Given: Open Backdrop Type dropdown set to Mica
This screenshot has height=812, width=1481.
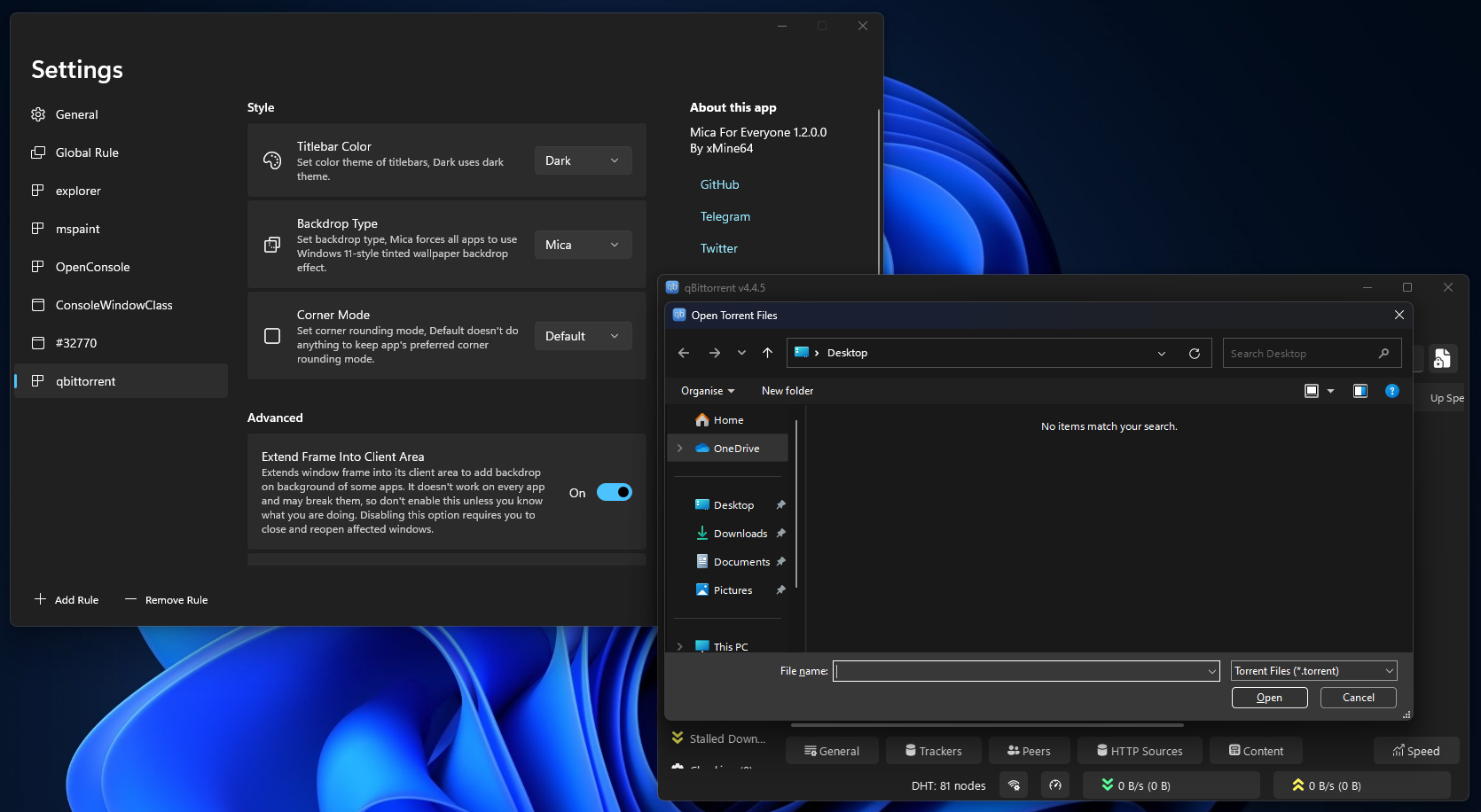Looking at the screenshot, I should click(583, 245).
